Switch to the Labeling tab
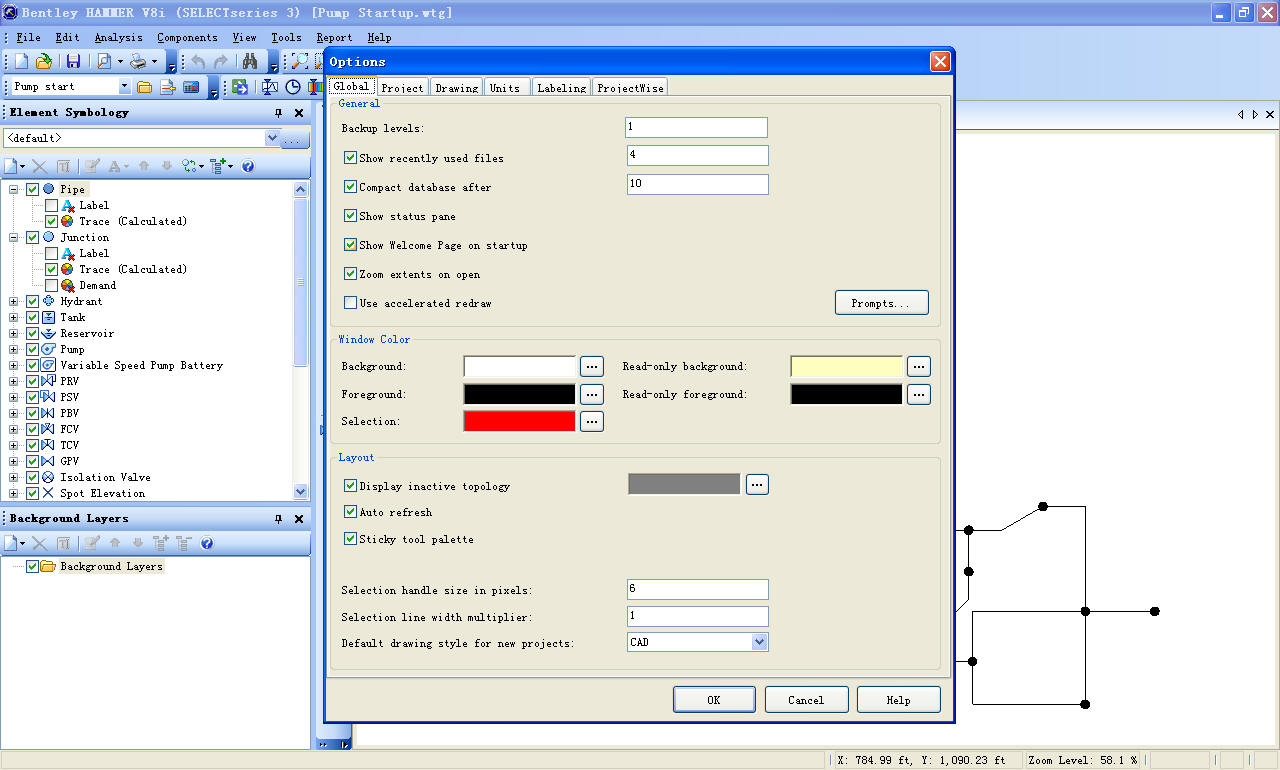 click(562, 88)
